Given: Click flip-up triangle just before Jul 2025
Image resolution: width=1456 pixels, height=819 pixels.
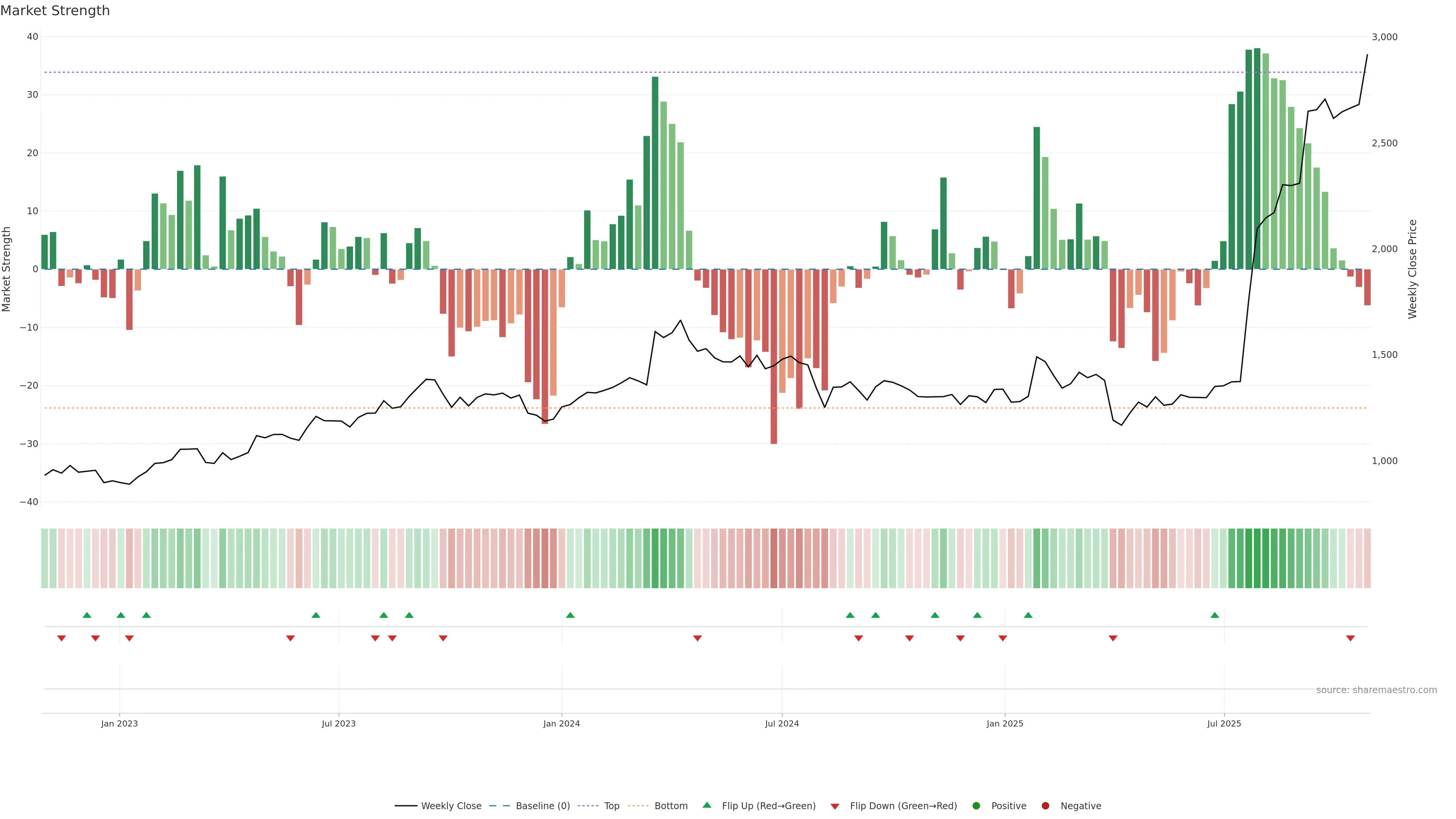Looking at the screenshot, I should 1214,615.
